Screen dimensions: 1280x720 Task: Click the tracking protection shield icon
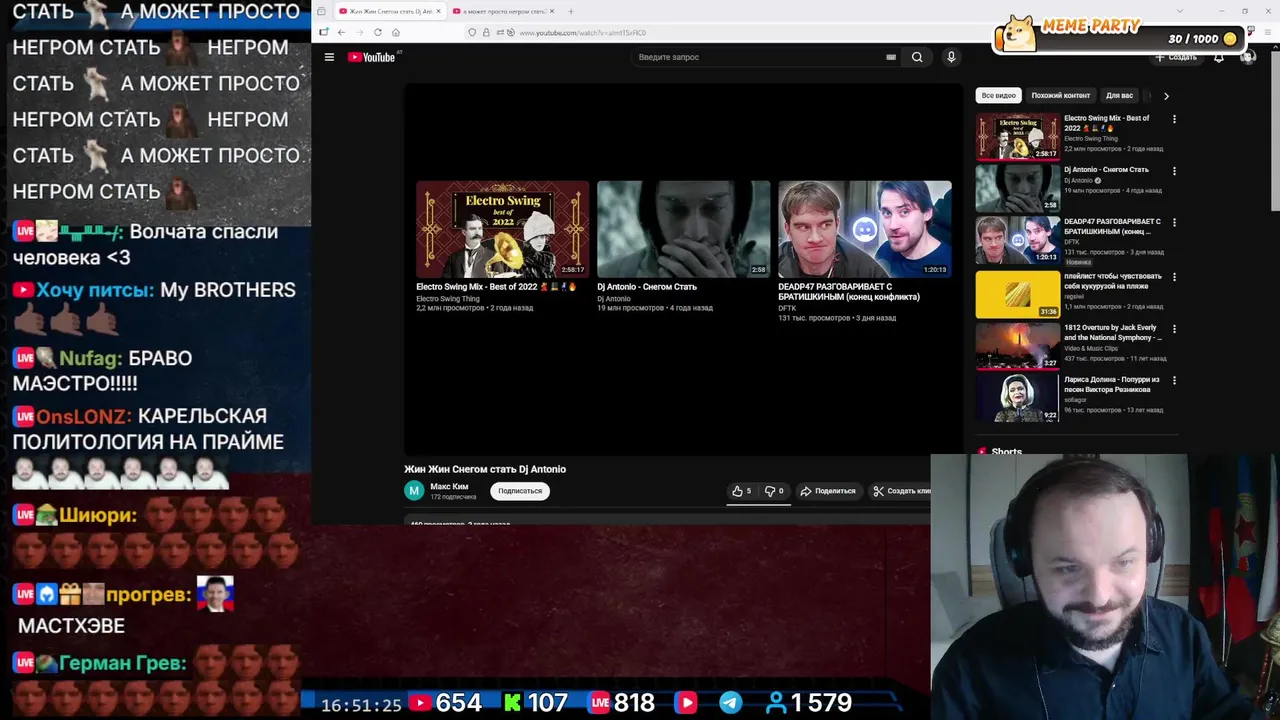click(x=472, y=32)
